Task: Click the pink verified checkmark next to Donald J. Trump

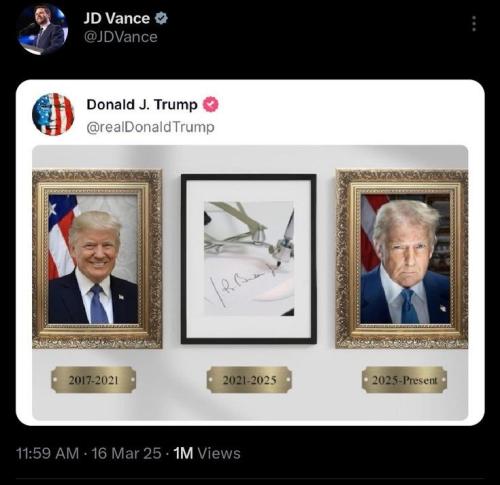Action: 211,104
